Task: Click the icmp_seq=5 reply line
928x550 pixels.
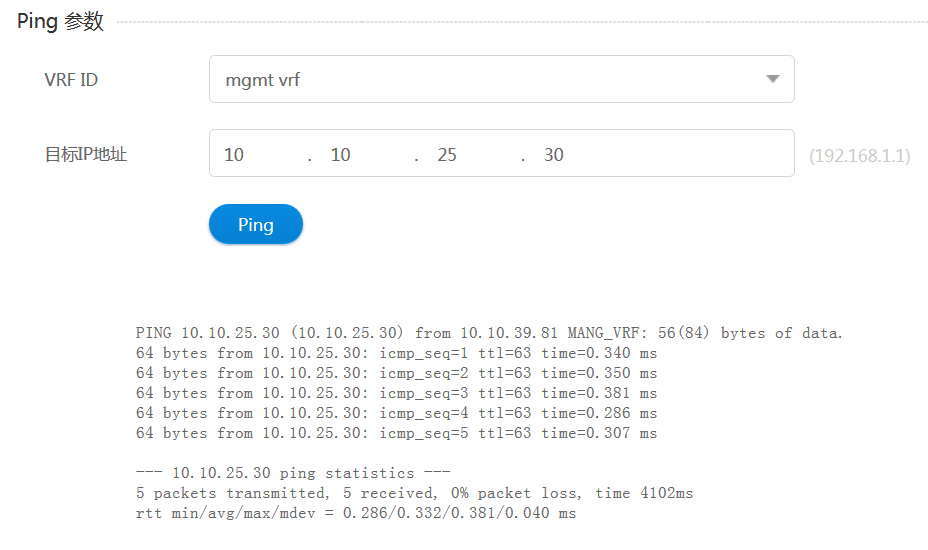Action: tap(397, 433)
